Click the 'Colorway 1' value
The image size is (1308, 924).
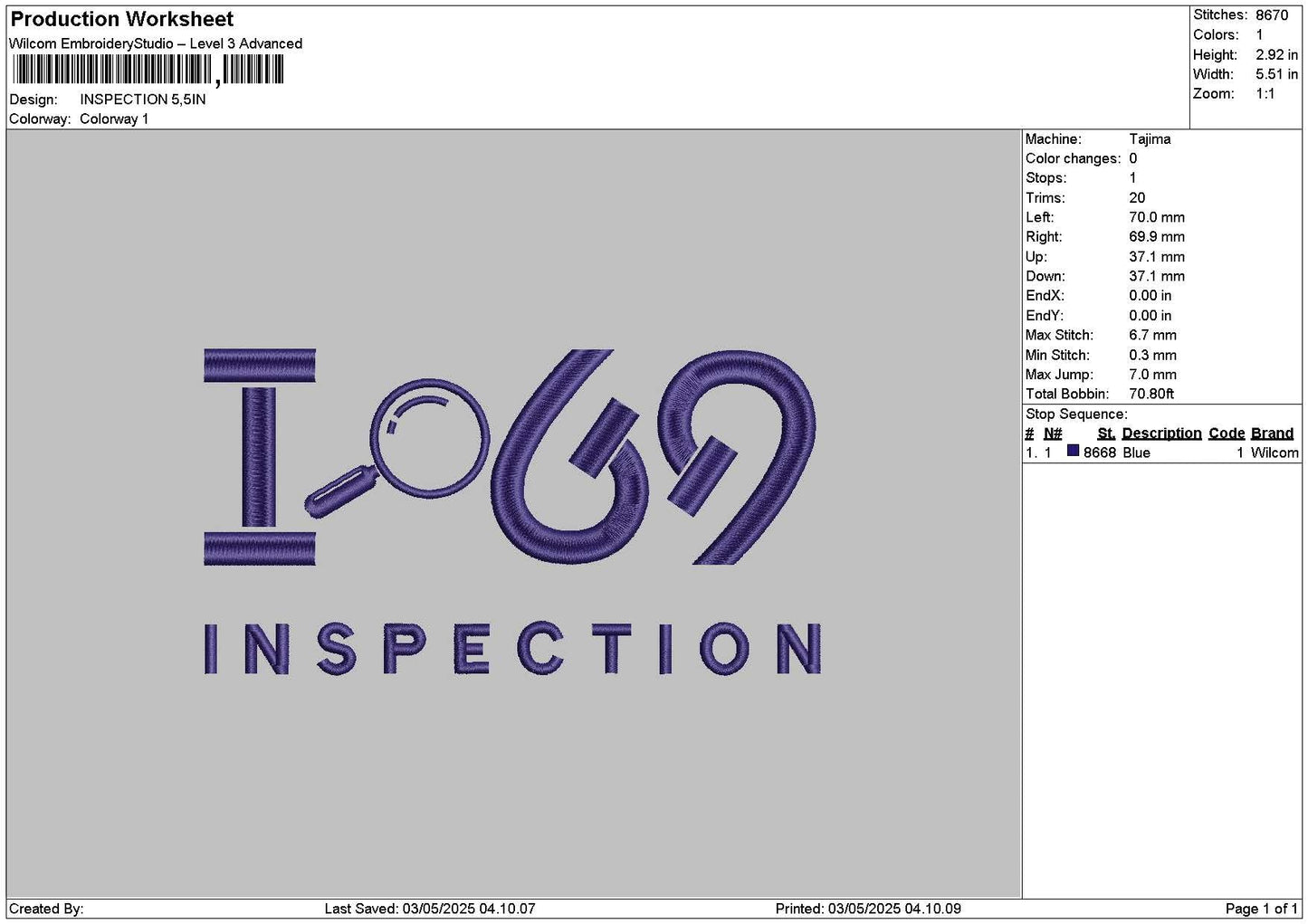click(x=114, y=119)
